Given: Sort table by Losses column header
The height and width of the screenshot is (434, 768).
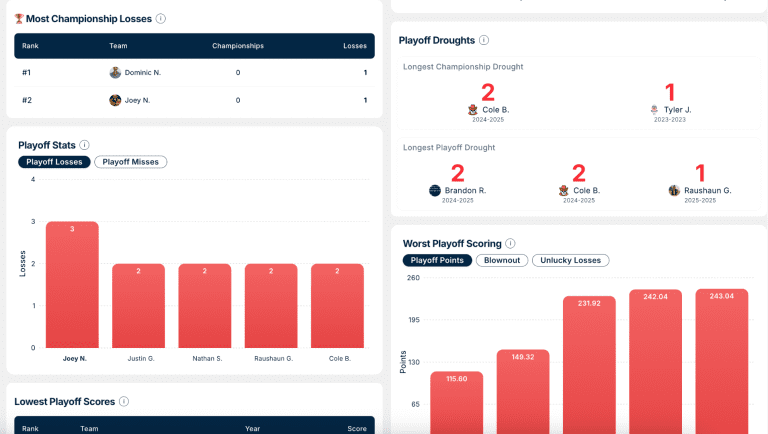Looking at the screenshot, I should click(x=355, y=46).
